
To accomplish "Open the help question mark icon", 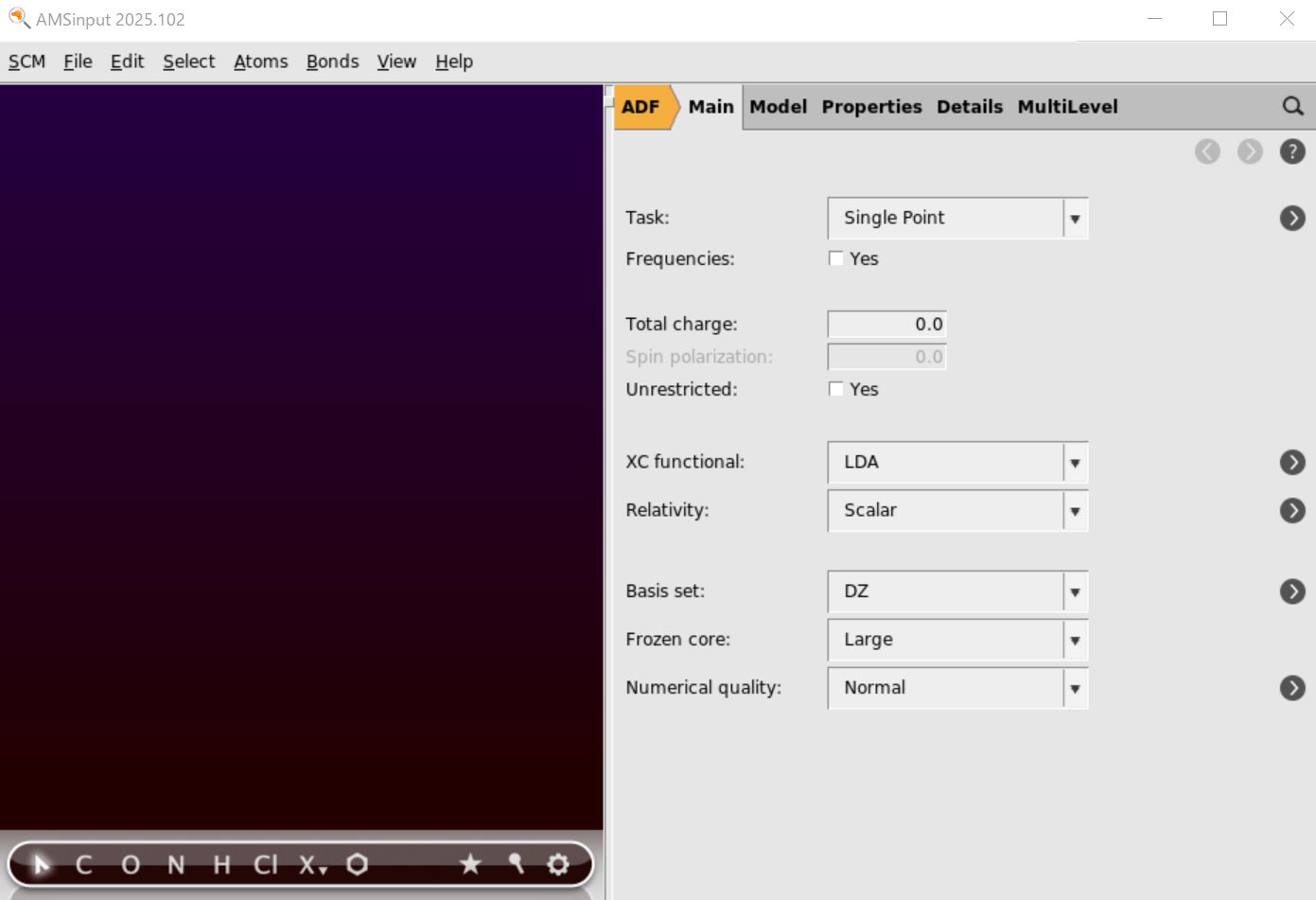I will (x=1292, y=151).
